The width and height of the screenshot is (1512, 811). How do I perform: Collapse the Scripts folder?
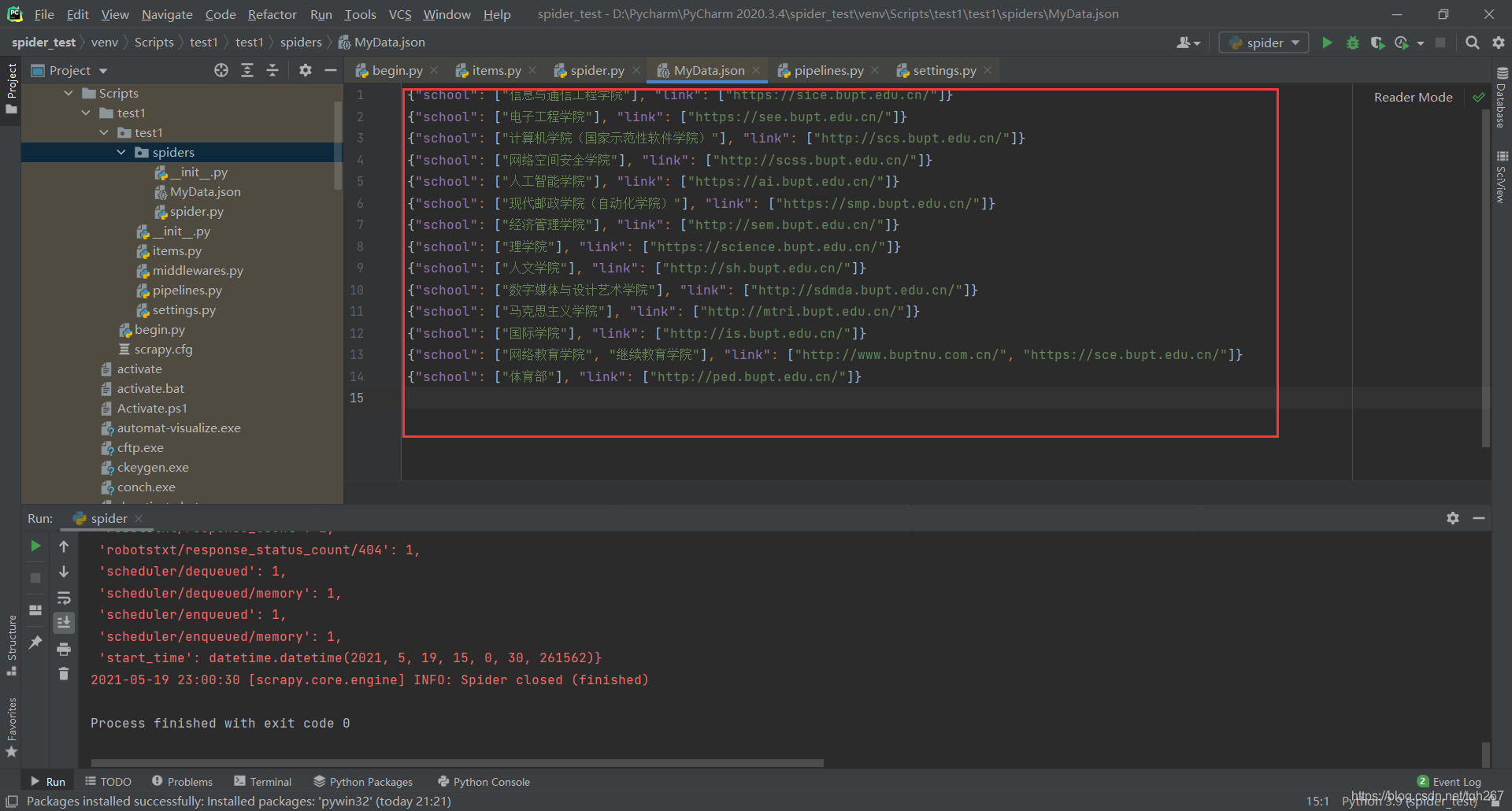(69, 93)
